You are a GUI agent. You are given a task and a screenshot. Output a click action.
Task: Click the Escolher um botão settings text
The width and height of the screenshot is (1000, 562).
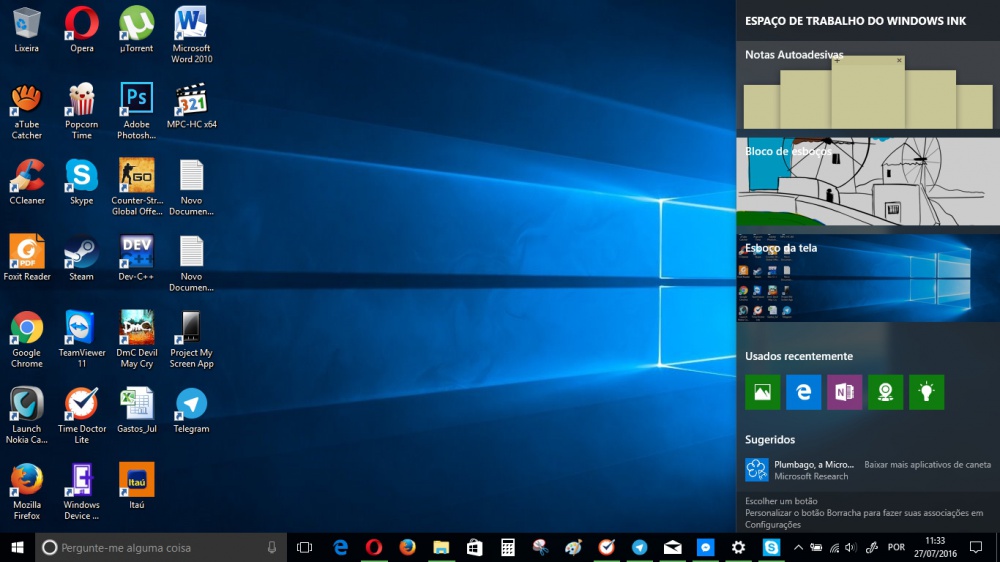coord(781,501)
